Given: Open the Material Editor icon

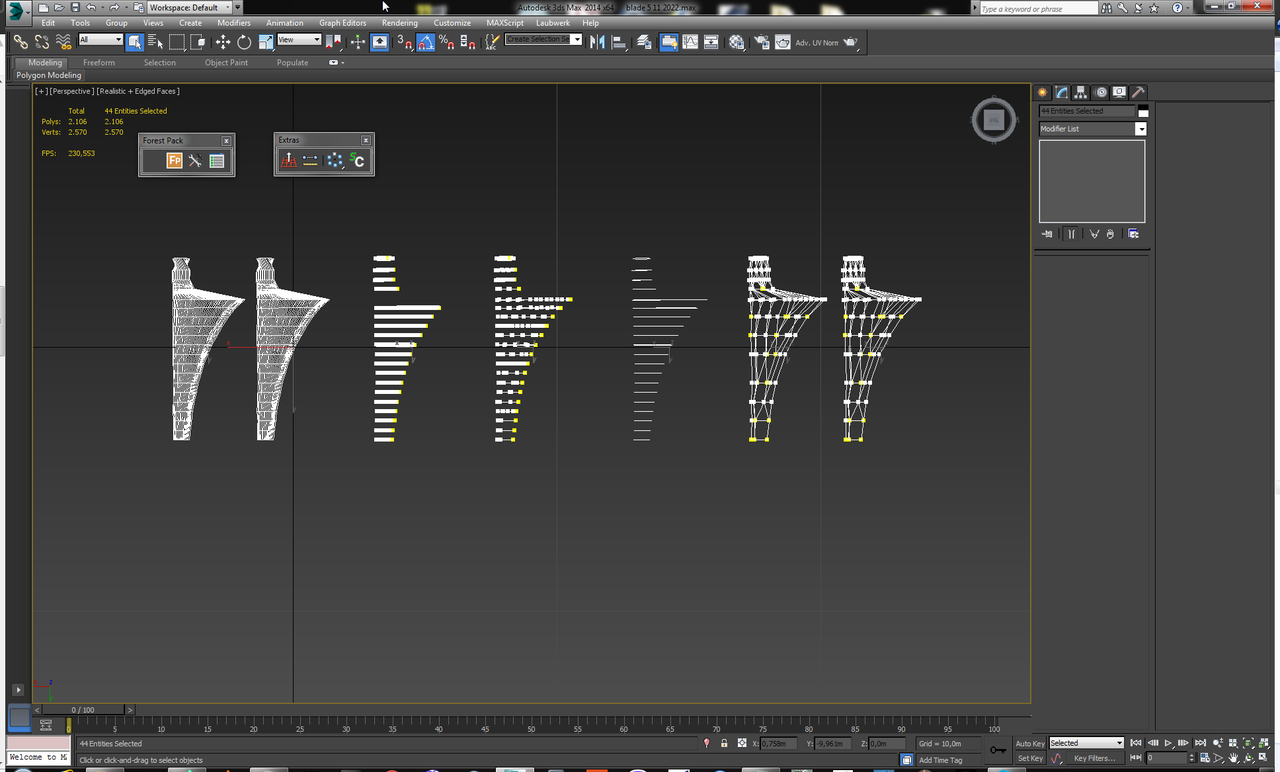Looking at the screenshot, I should pyautogui.click(x=737, y=42).
